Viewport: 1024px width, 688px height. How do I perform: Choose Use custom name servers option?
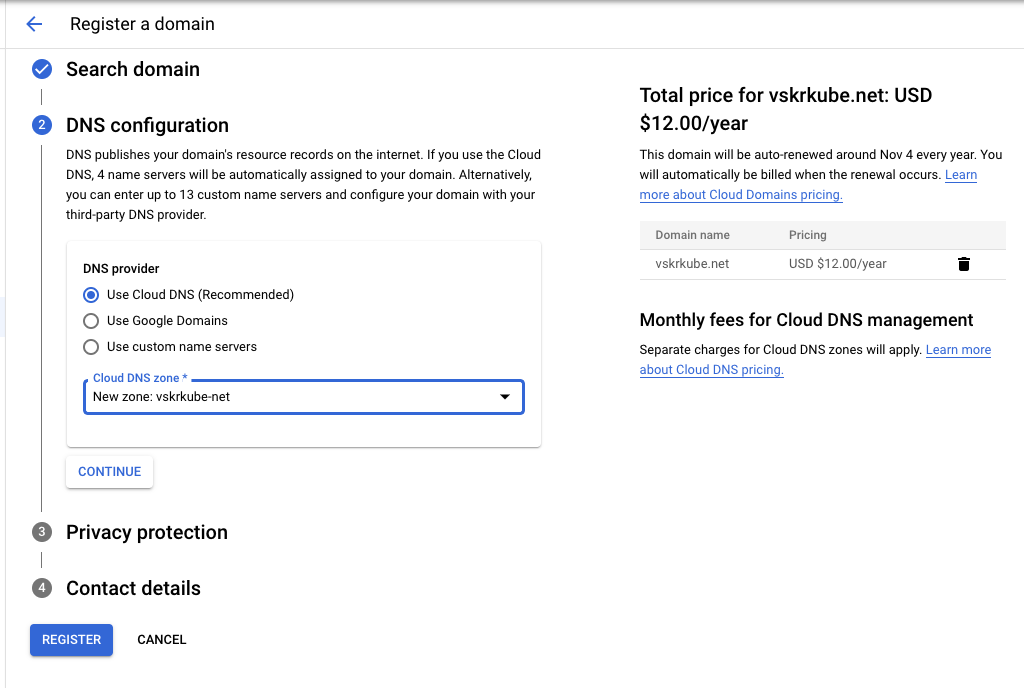click(x=91, y=347)
